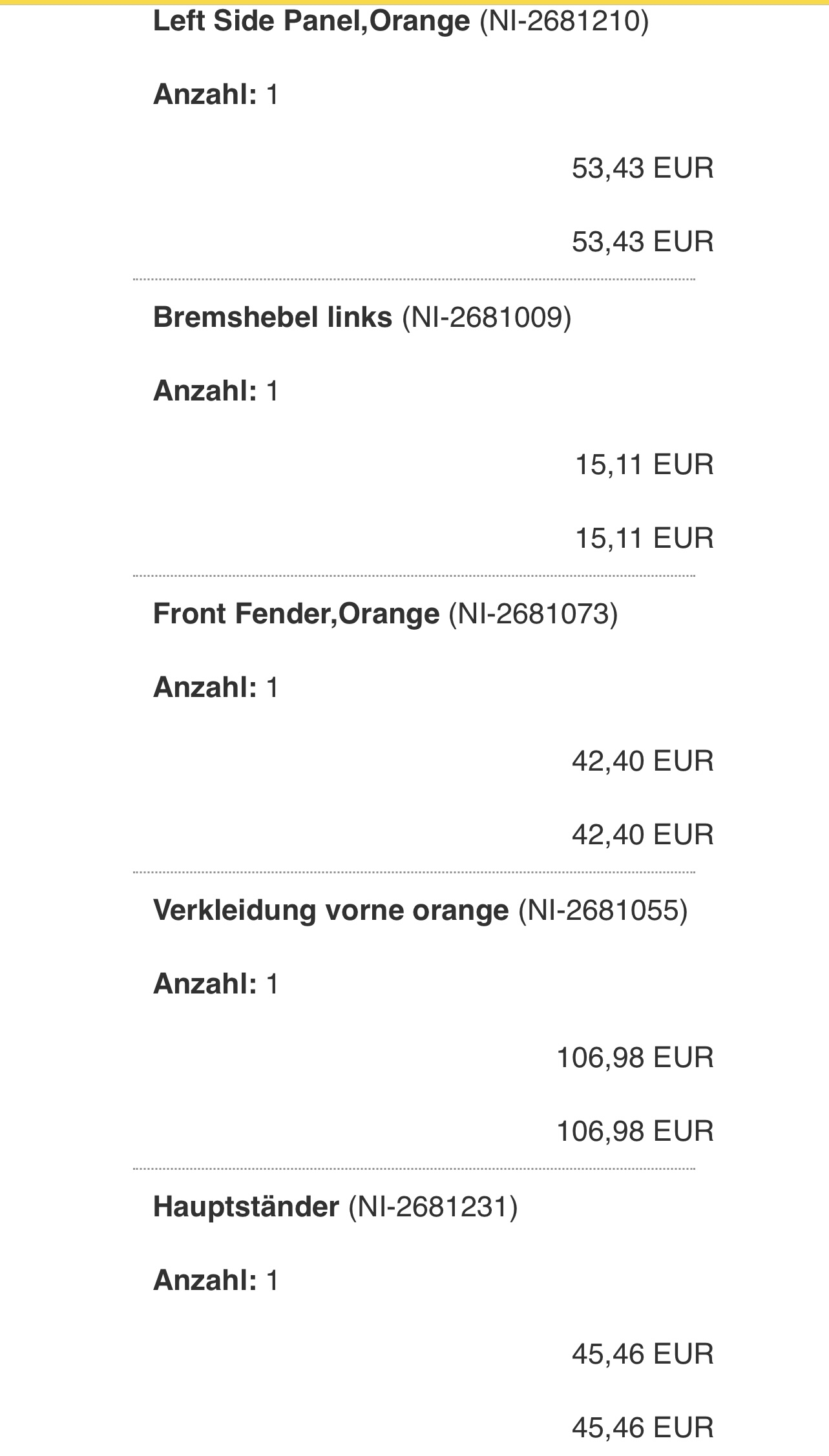
Task: Click the upper 45,46 EUR unit price
Action: 642,1354
